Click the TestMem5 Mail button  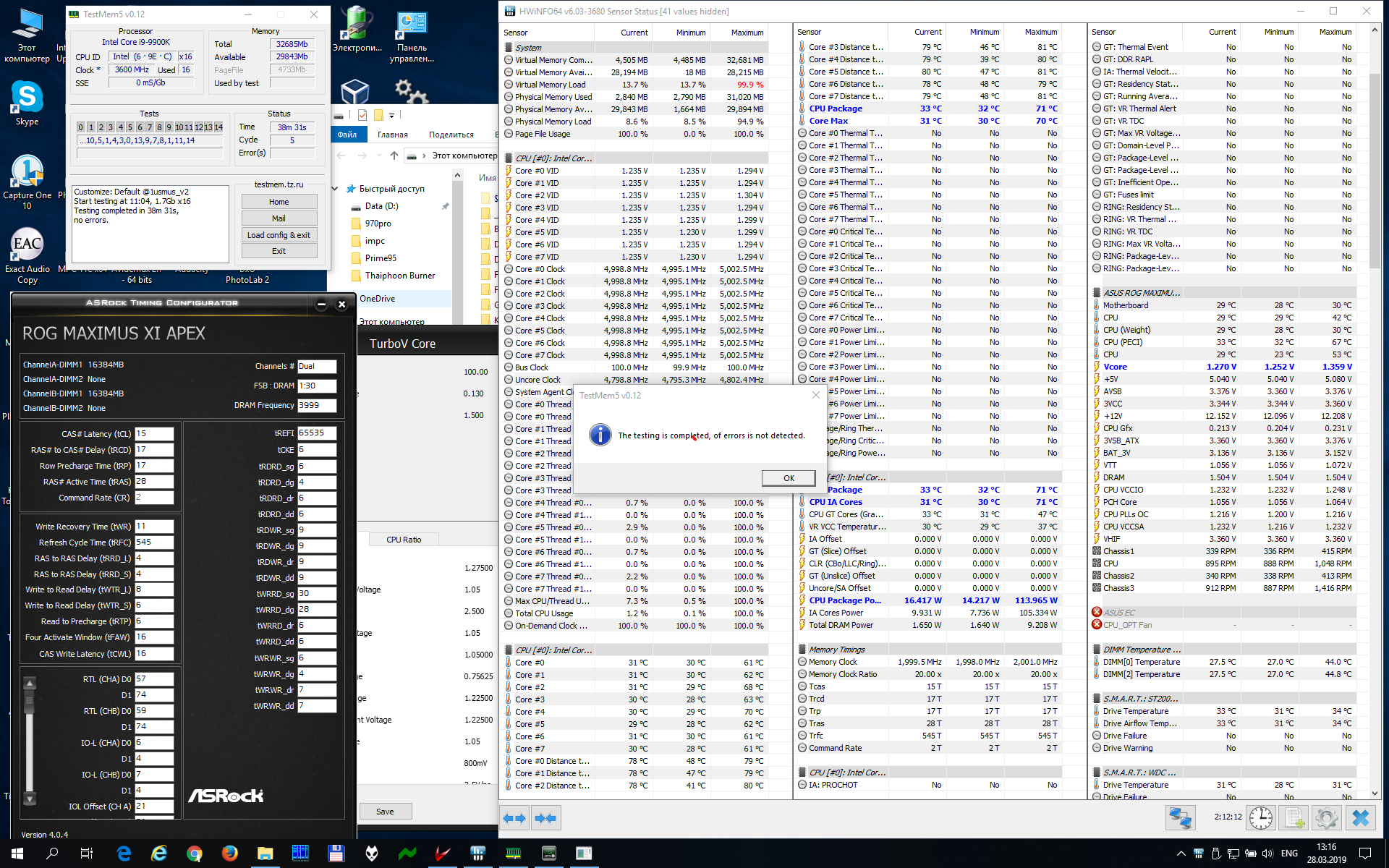pyautogui.click(x=279, y=218)
